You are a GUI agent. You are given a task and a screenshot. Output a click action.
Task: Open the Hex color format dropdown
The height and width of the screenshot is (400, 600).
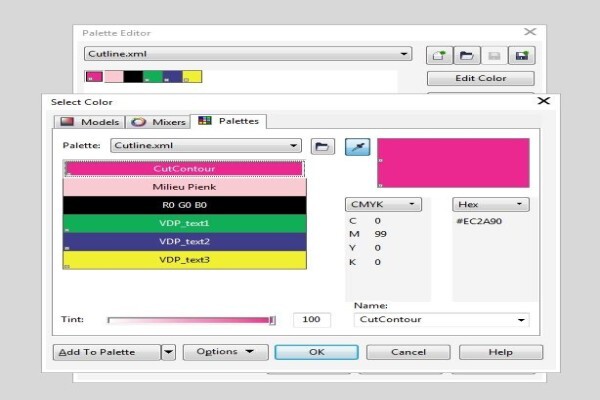tap(491, 204)
